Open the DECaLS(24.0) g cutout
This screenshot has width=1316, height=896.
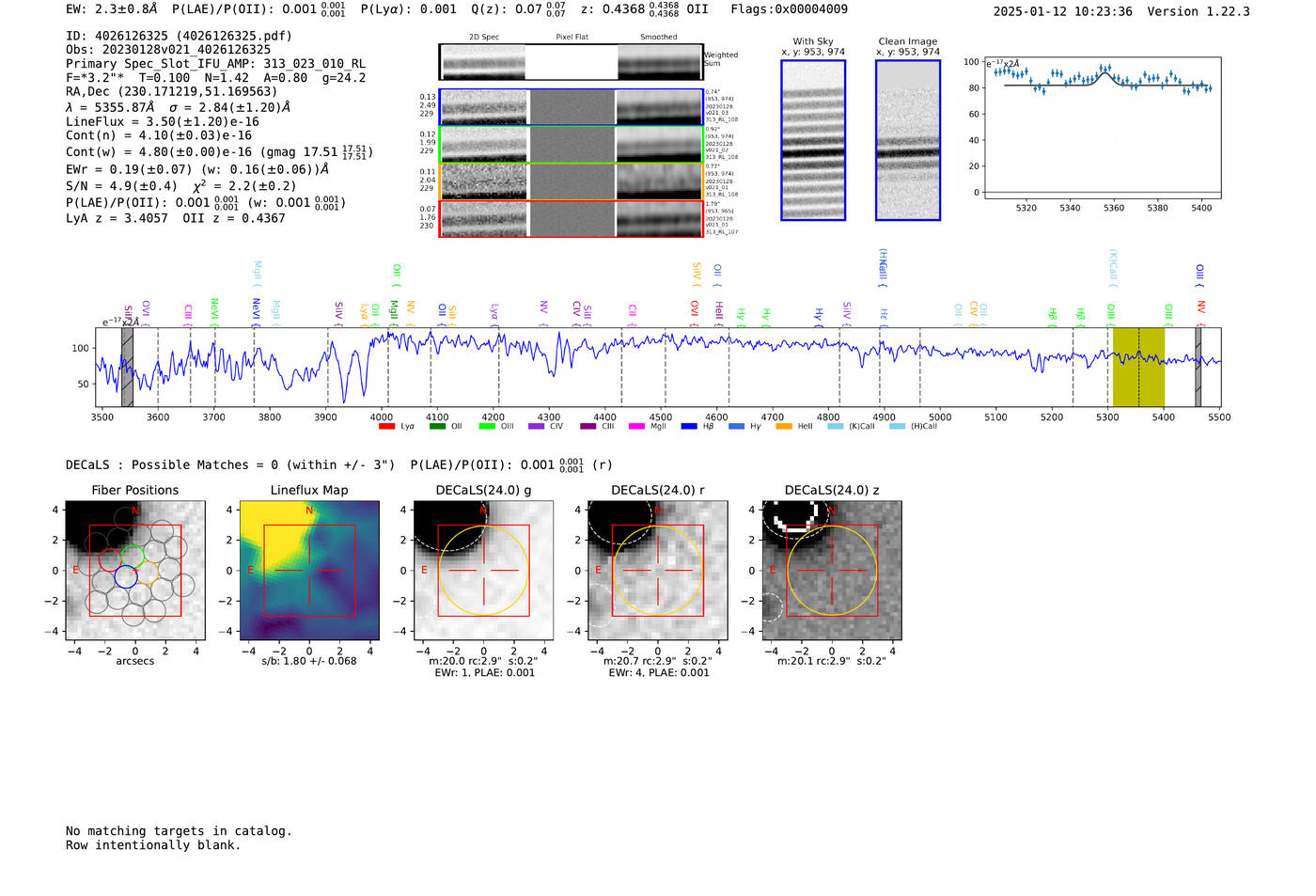483,571
